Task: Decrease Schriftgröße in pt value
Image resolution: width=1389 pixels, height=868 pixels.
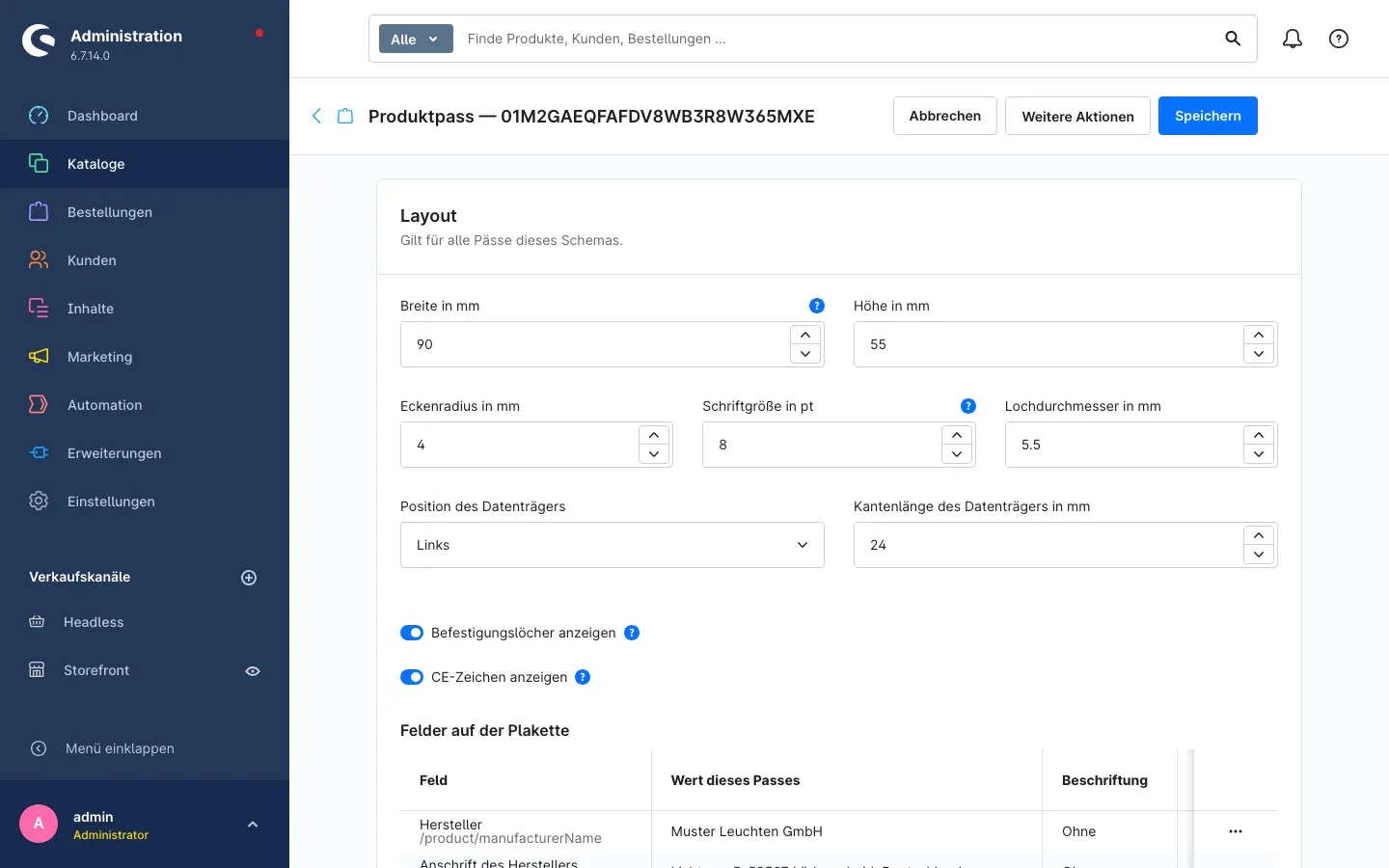Action: pos(957,454)
